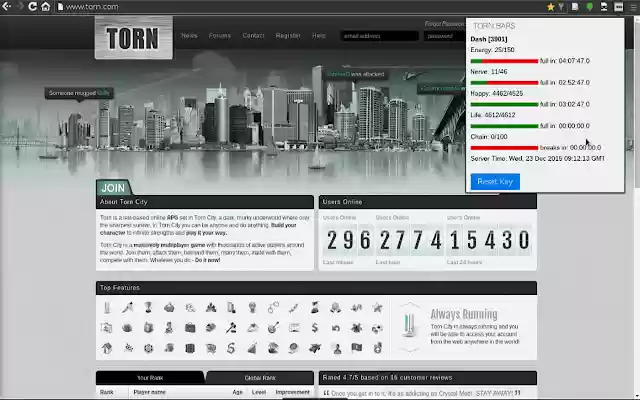Click the gavel icon in Top Features

(231, 328)
